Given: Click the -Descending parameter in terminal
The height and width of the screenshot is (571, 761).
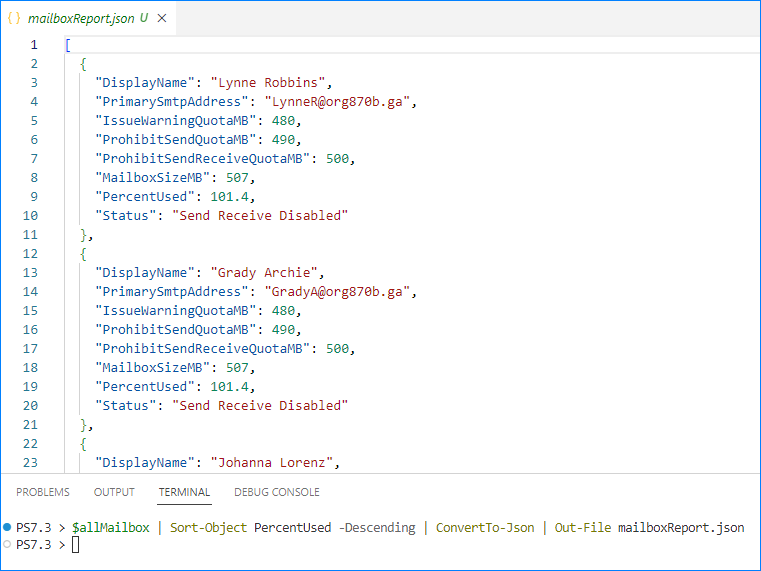Looking at the screenshot, I should tap(377, 527).
